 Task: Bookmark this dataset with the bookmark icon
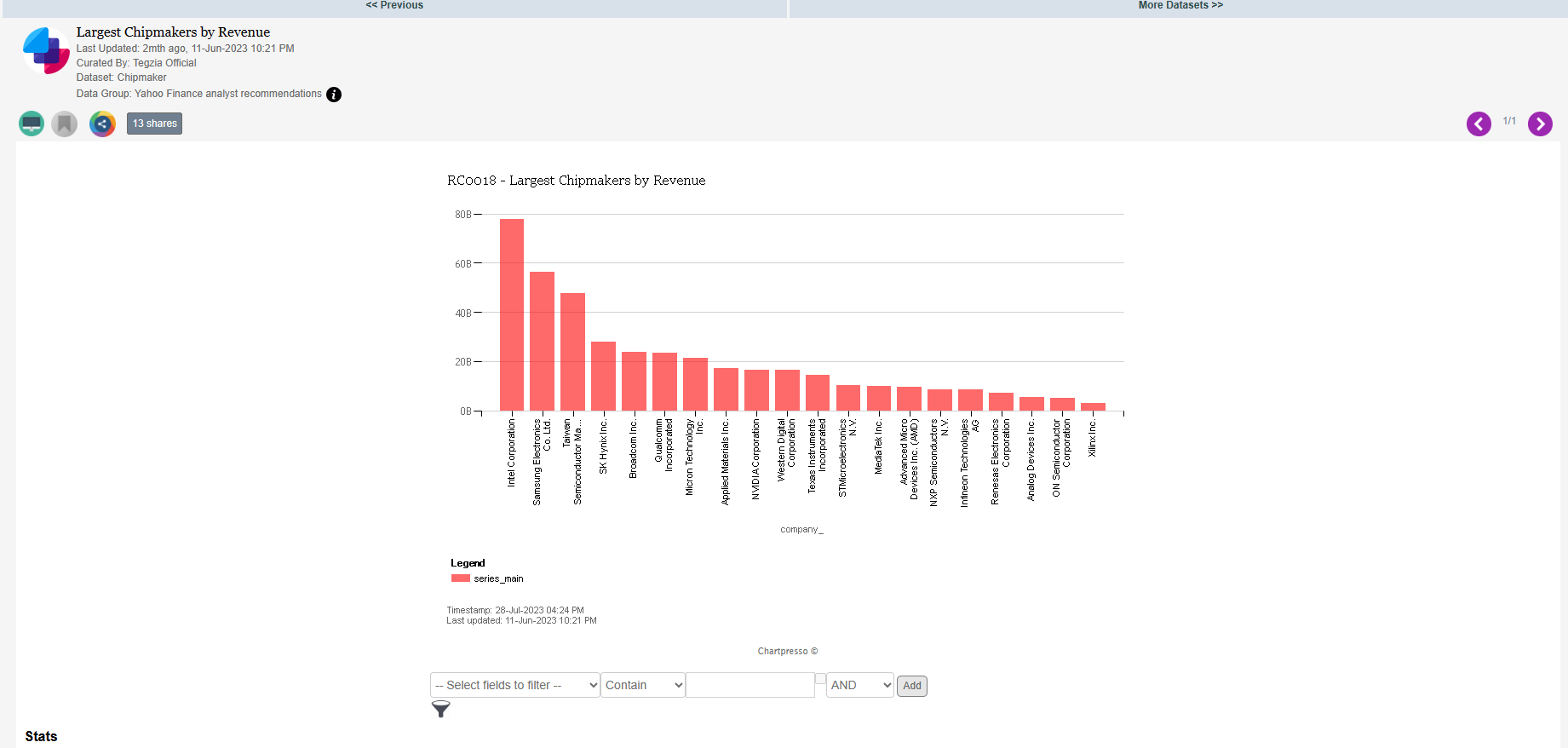65,124
